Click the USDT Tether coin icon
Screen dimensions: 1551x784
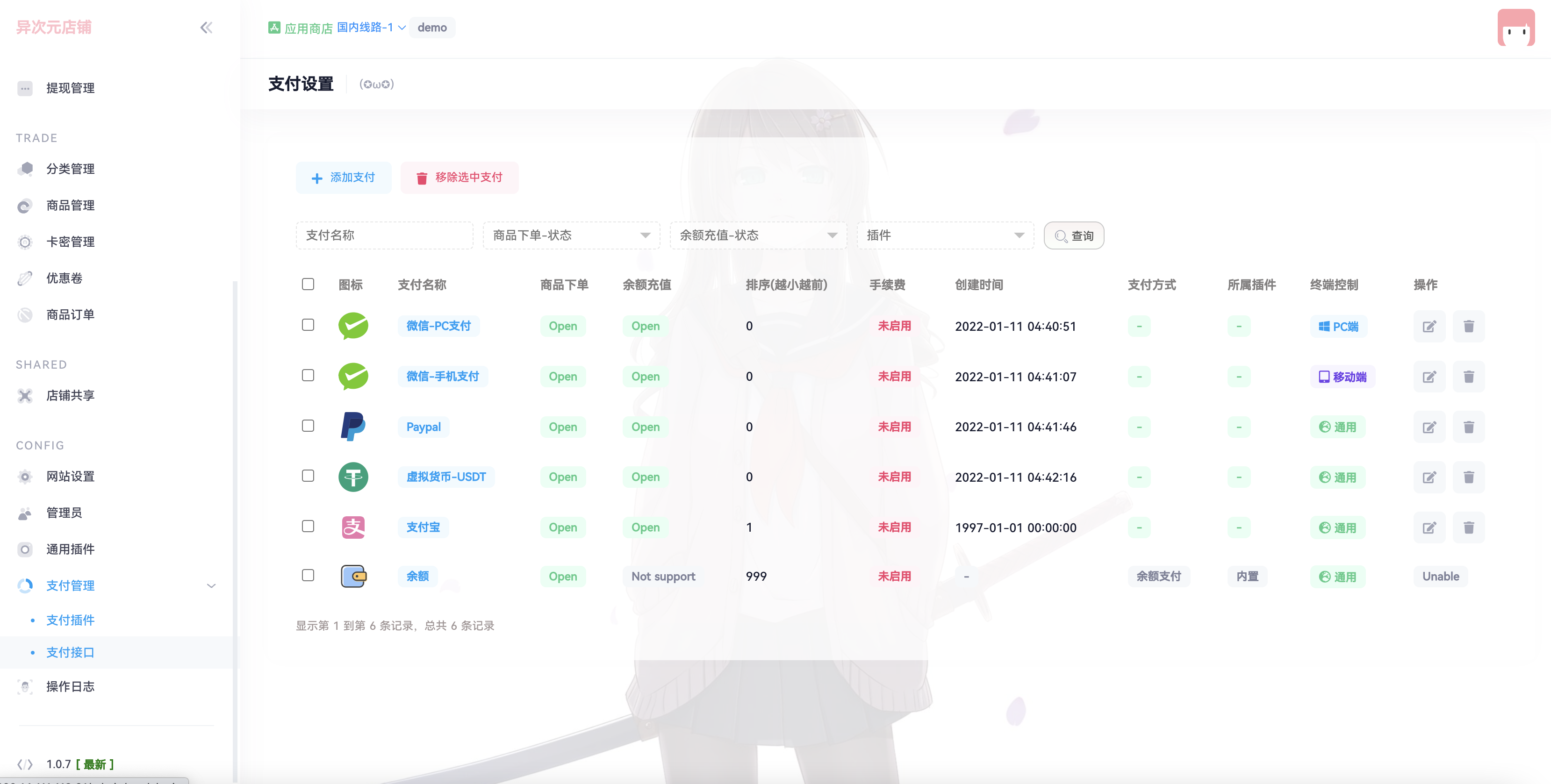click(x=353, y=477)
